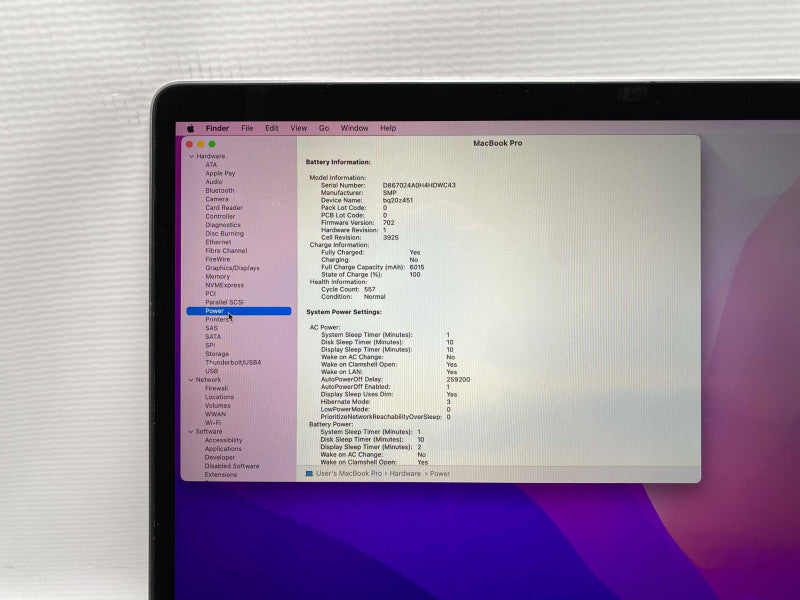Minimize window with the yellow button
This screenshot has height=600, width=800.
pos(201,144)
